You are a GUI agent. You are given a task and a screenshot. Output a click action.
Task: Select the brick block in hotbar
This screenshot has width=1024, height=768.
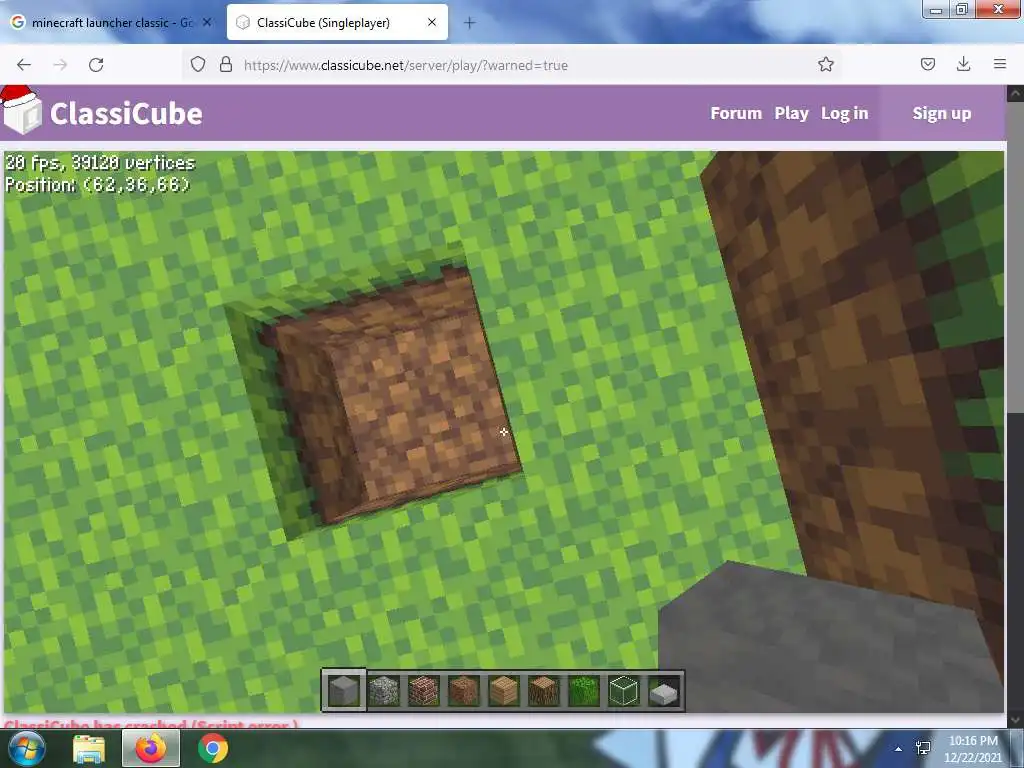point(423,691)
